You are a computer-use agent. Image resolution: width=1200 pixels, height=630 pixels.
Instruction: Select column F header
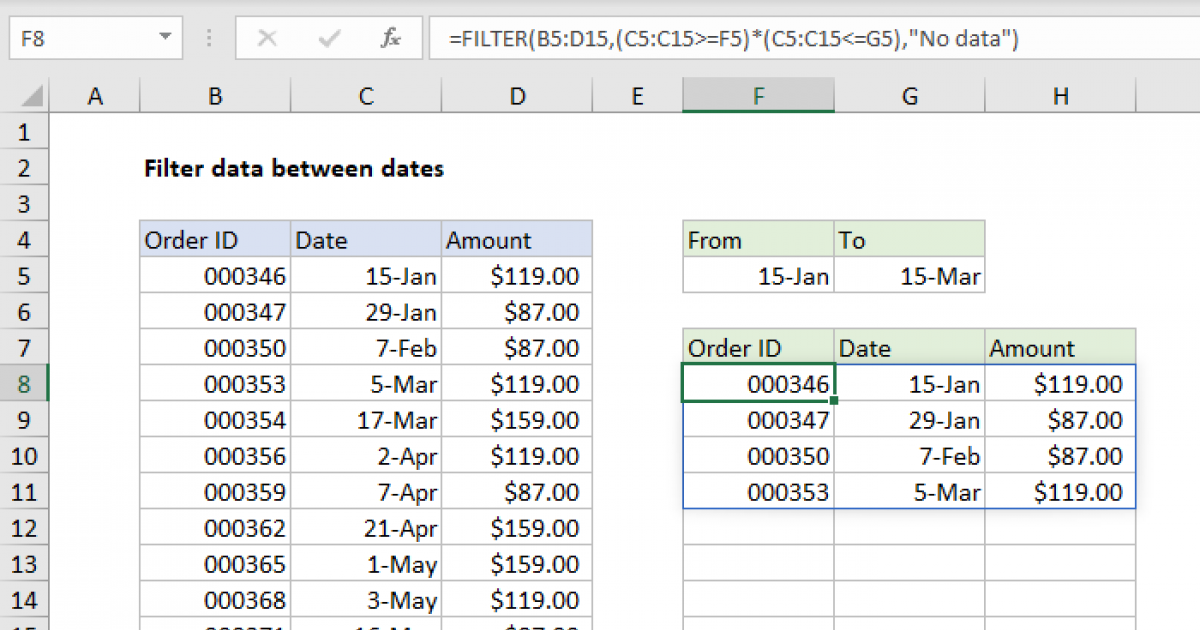click(757, 95)
